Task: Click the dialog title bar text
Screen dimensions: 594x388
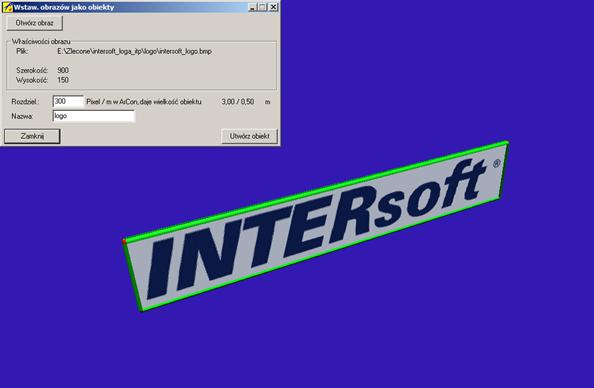Action: coord(64,7)
